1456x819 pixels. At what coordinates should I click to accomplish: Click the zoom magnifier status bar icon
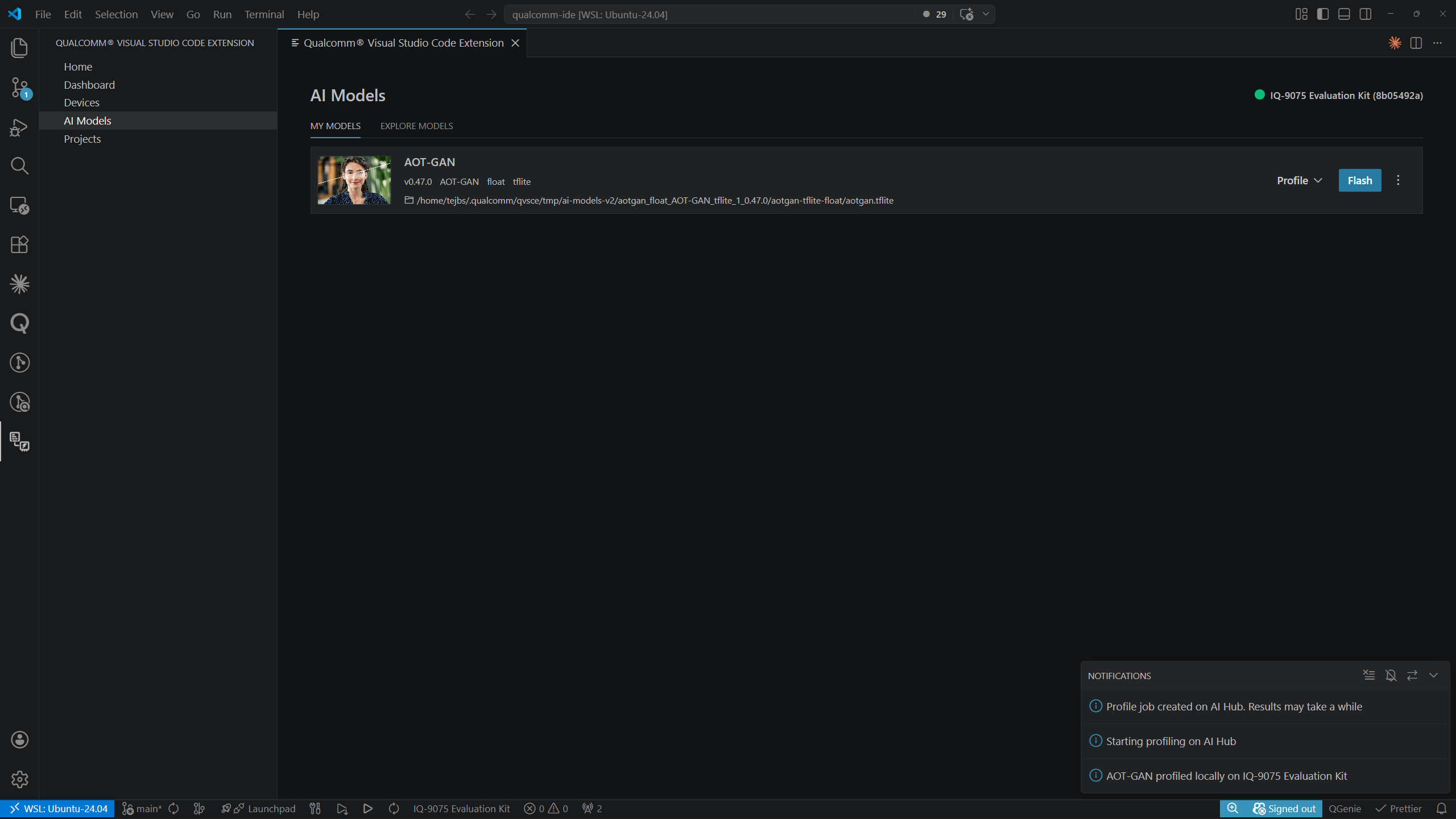(1232, 808)
